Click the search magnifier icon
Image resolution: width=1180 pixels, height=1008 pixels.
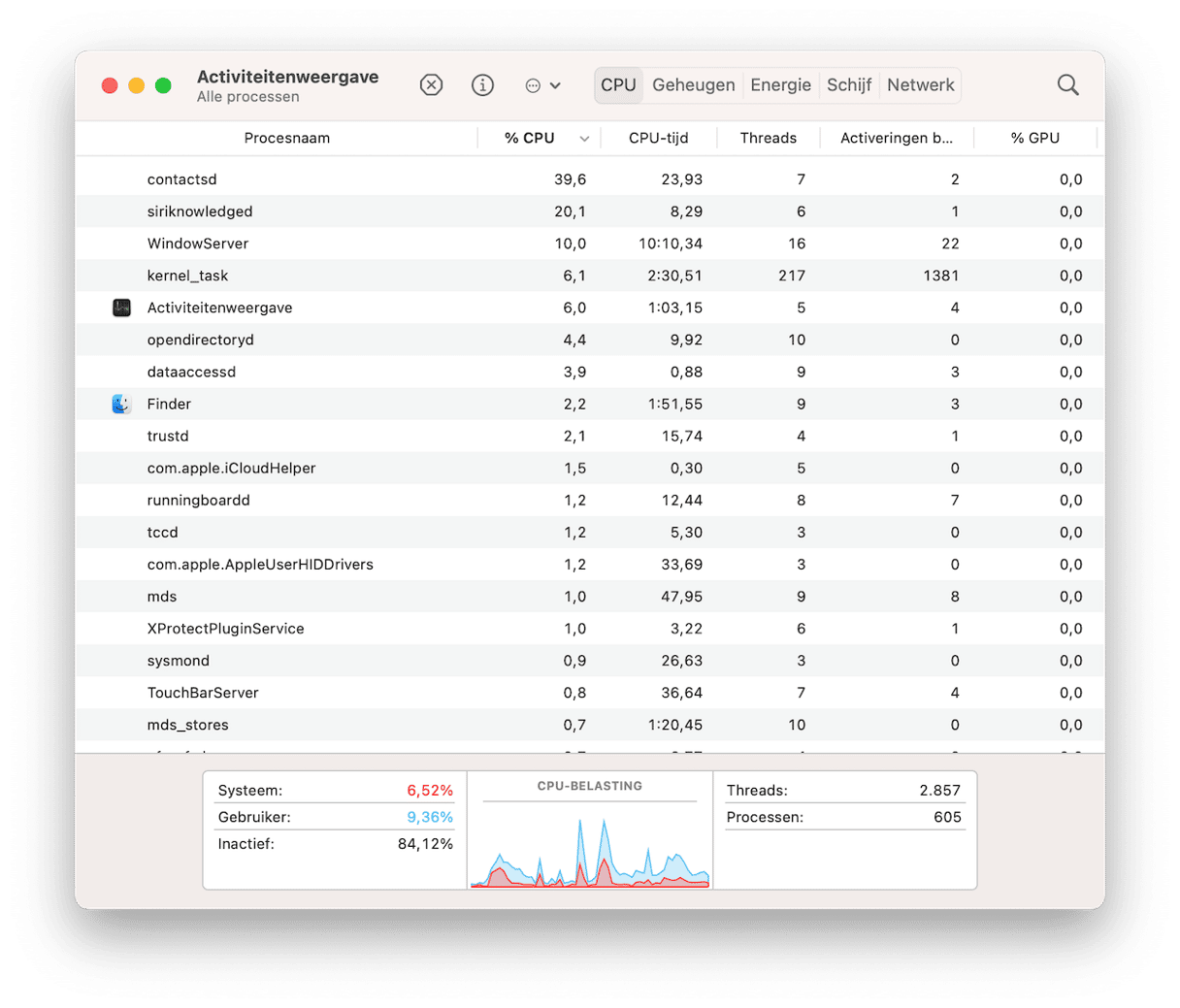click(x=1067, y=85)
